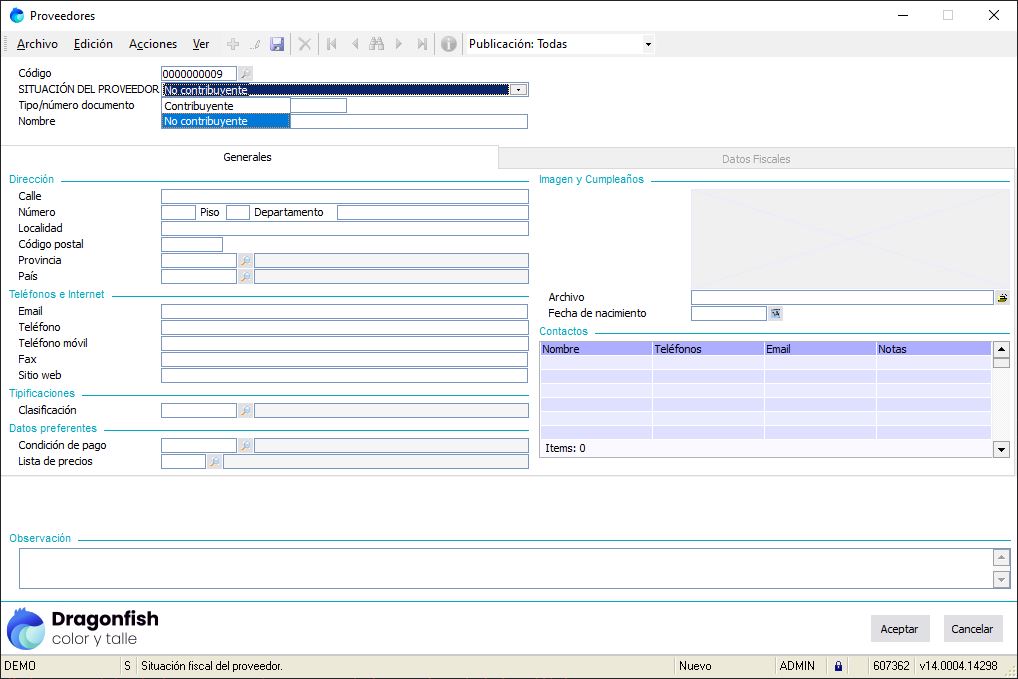Open Condición de pago lookup icon

point(245,445)
